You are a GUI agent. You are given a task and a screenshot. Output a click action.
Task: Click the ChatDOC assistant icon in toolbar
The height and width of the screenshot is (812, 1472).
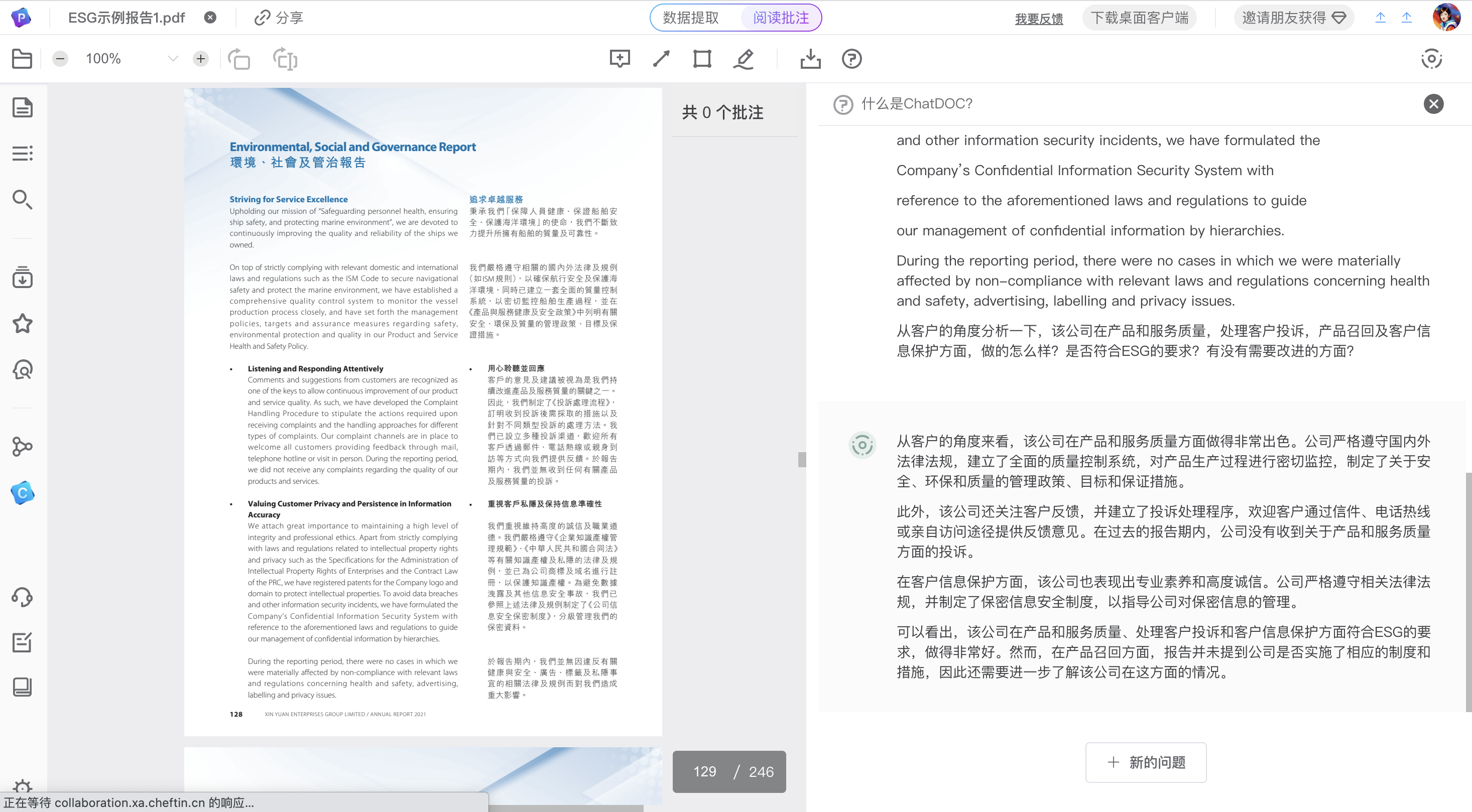(x=1431, y=59)
